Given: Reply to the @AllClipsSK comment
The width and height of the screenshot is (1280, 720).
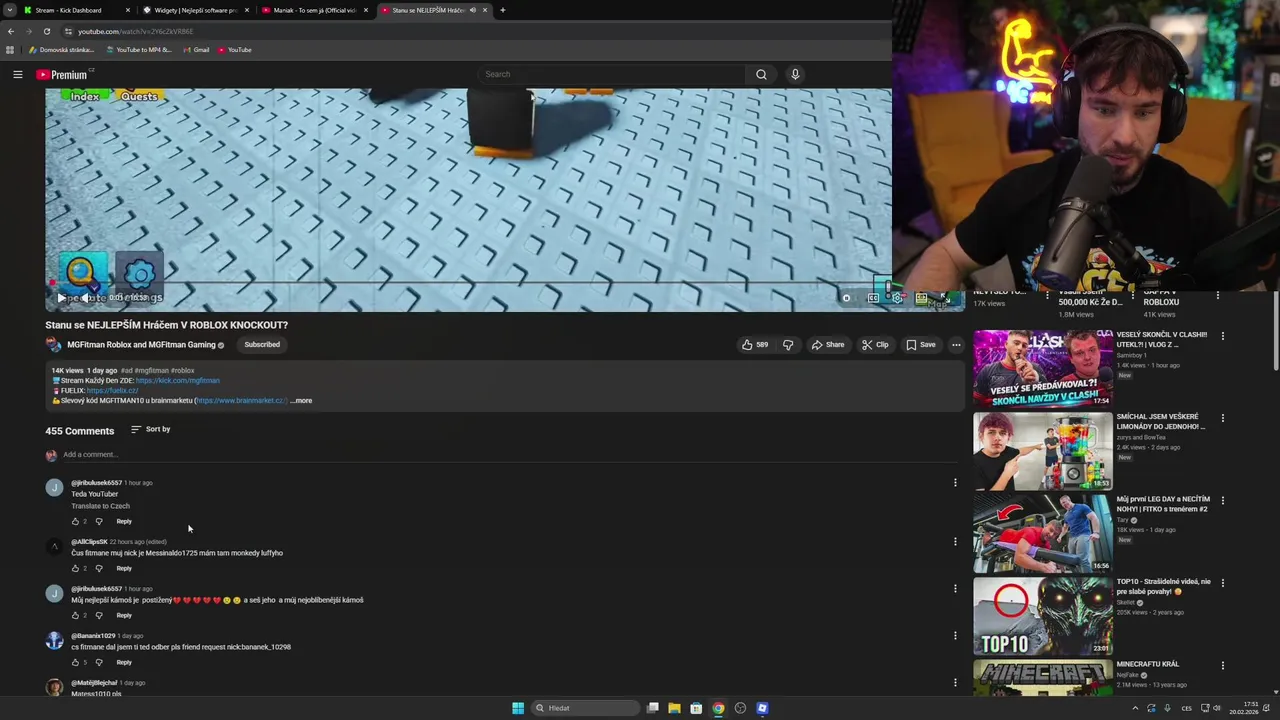Looking at the screenshot, I should click(x=124, y=569).
